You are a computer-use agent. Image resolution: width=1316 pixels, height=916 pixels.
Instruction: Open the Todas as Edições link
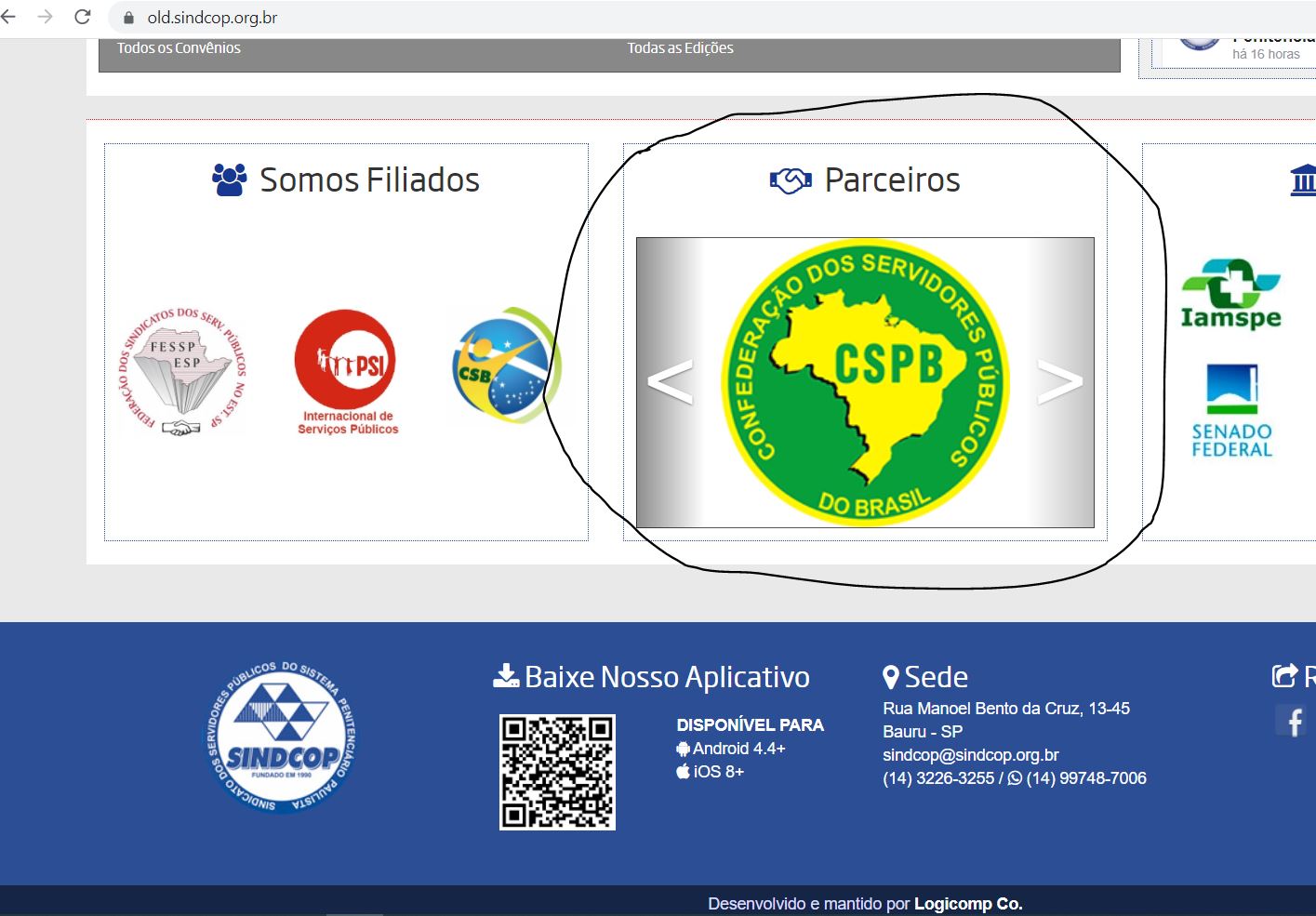[x=680, y=48]
